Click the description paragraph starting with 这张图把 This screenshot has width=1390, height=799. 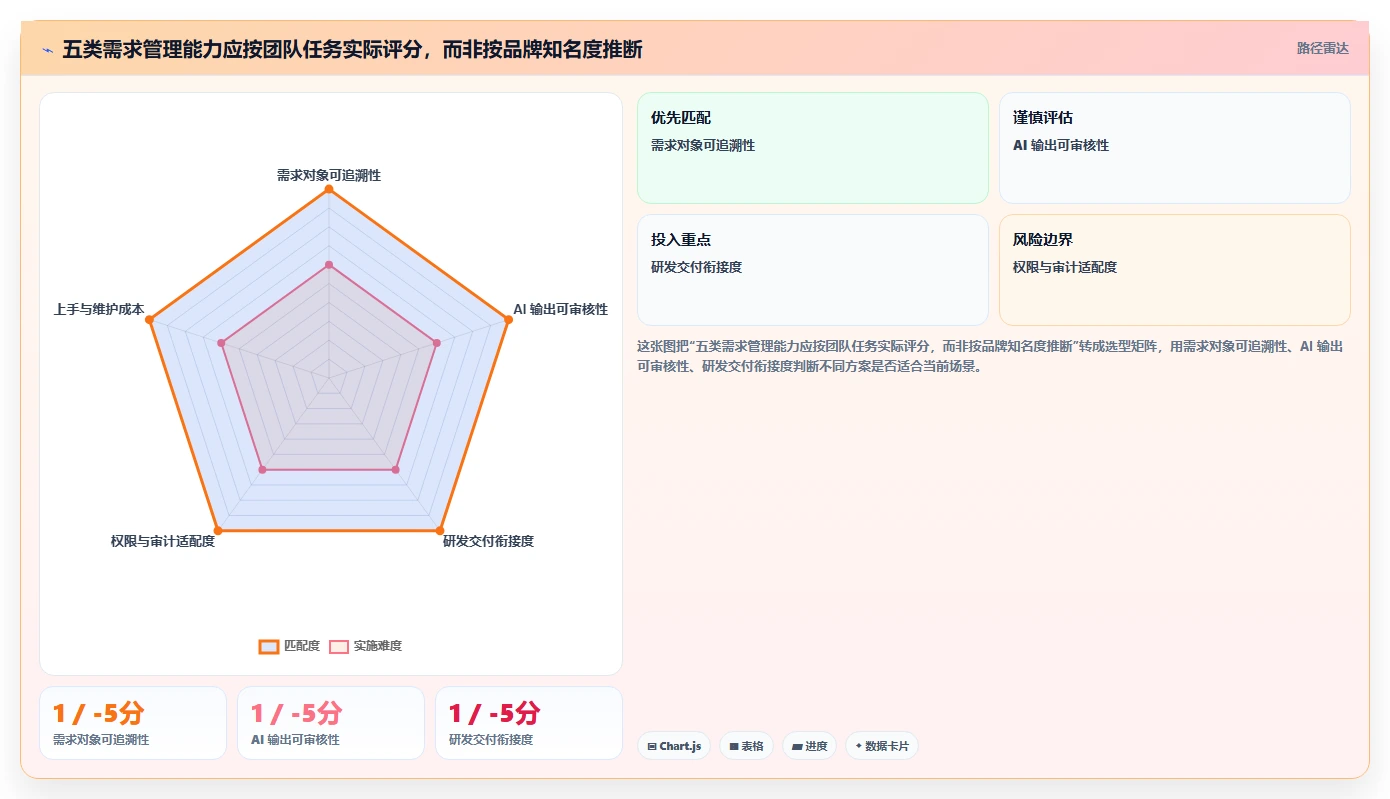point(990,356)
